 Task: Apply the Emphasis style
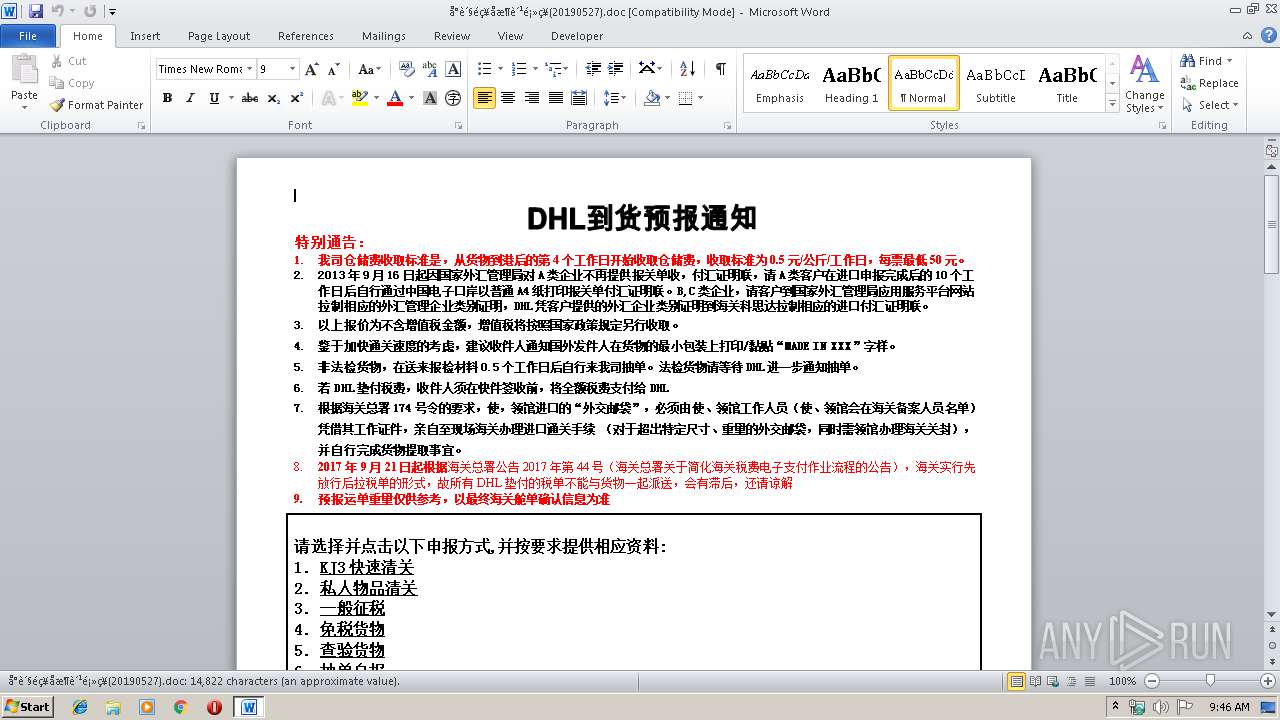780,83
